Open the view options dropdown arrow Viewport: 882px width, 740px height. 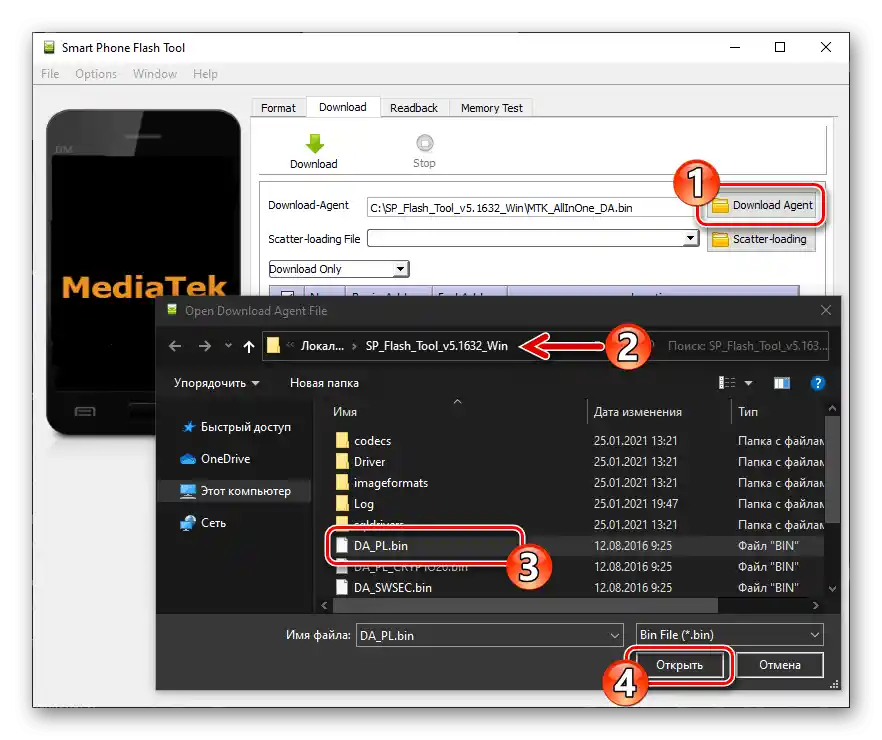748,383
